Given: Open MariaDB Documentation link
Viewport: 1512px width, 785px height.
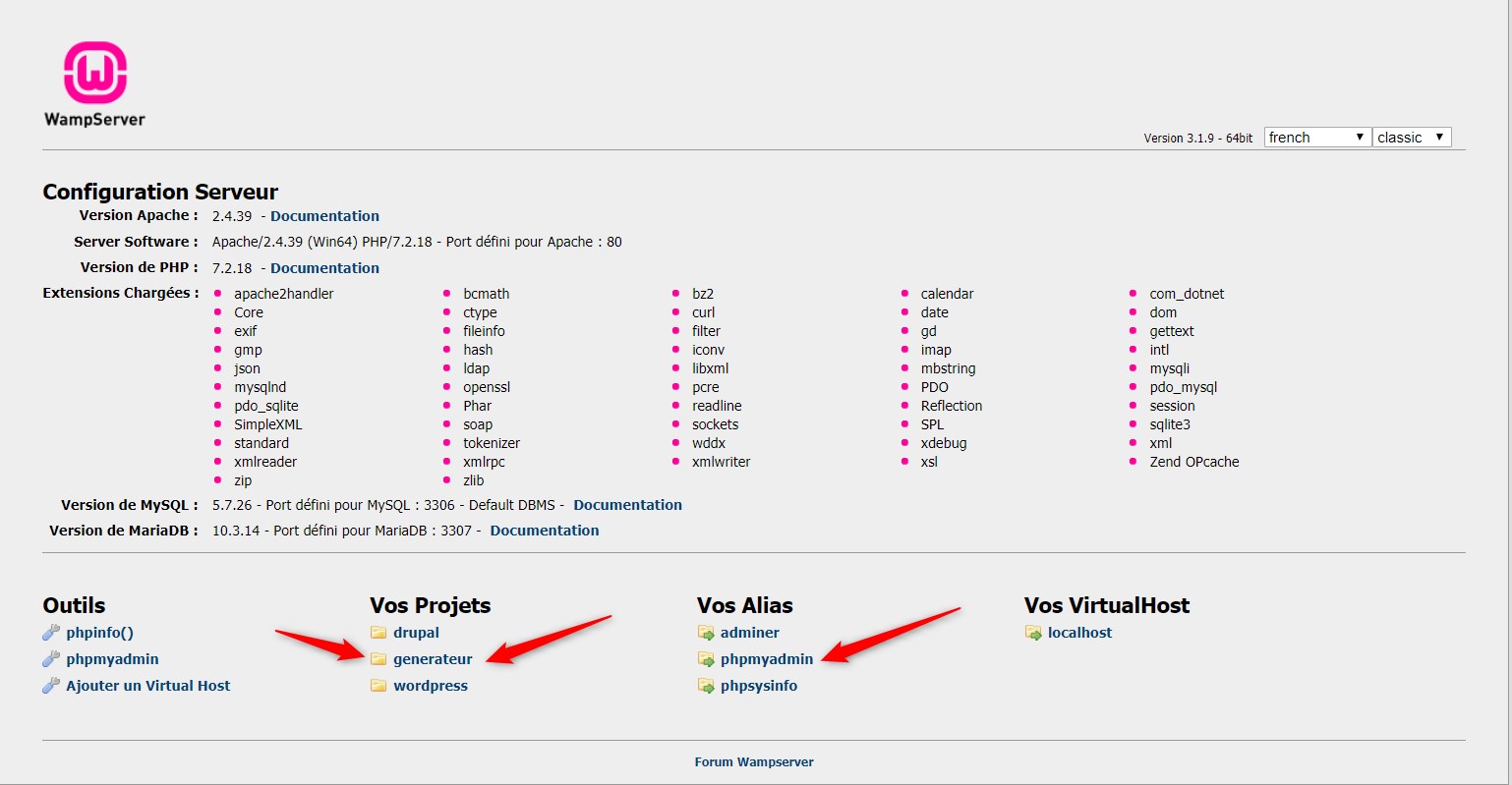Looking at the screenshot, I should [545, 531].
